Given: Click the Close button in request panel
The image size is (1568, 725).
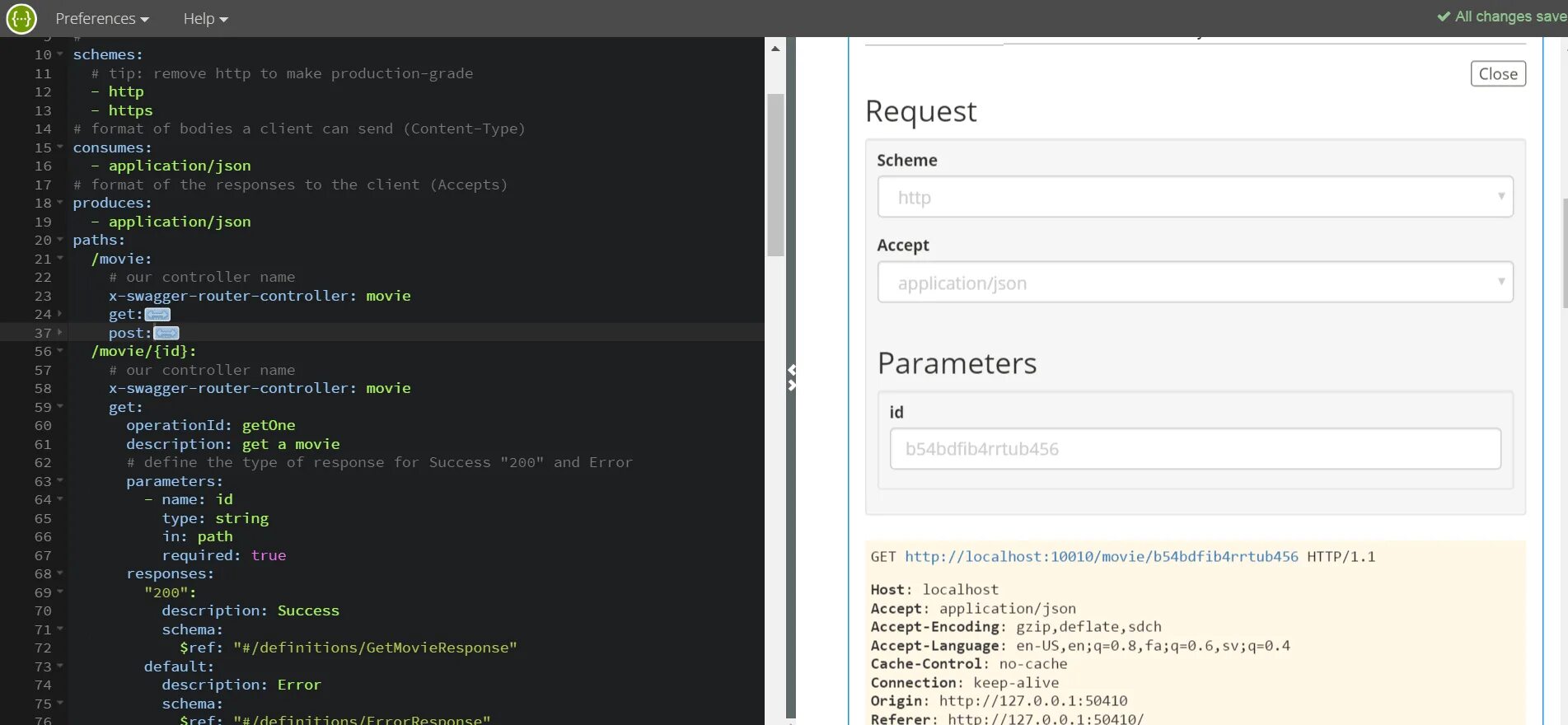Looking at the screenshot, I should point(1497,73).
